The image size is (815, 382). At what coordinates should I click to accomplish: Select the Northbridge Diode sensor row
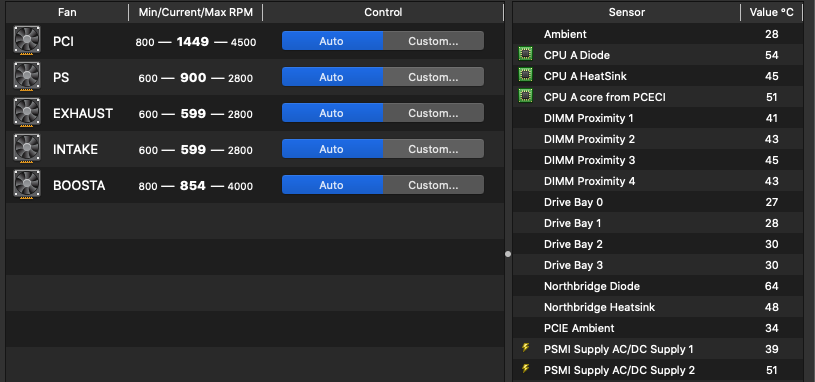pyautogui.click(x=658, y=286)
